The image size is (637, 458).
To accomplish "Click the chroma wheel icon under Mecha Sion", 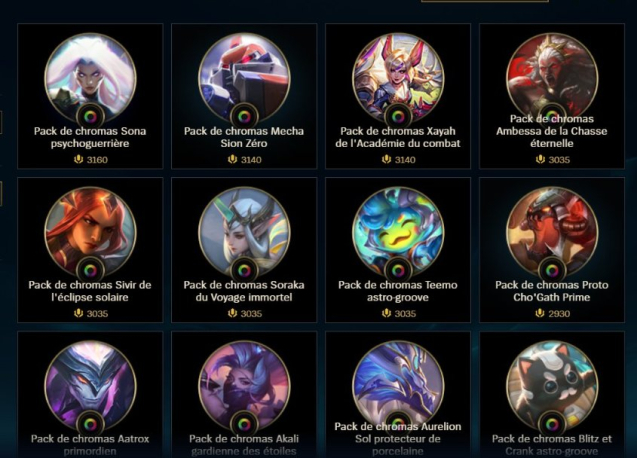I will click(244, 117).
